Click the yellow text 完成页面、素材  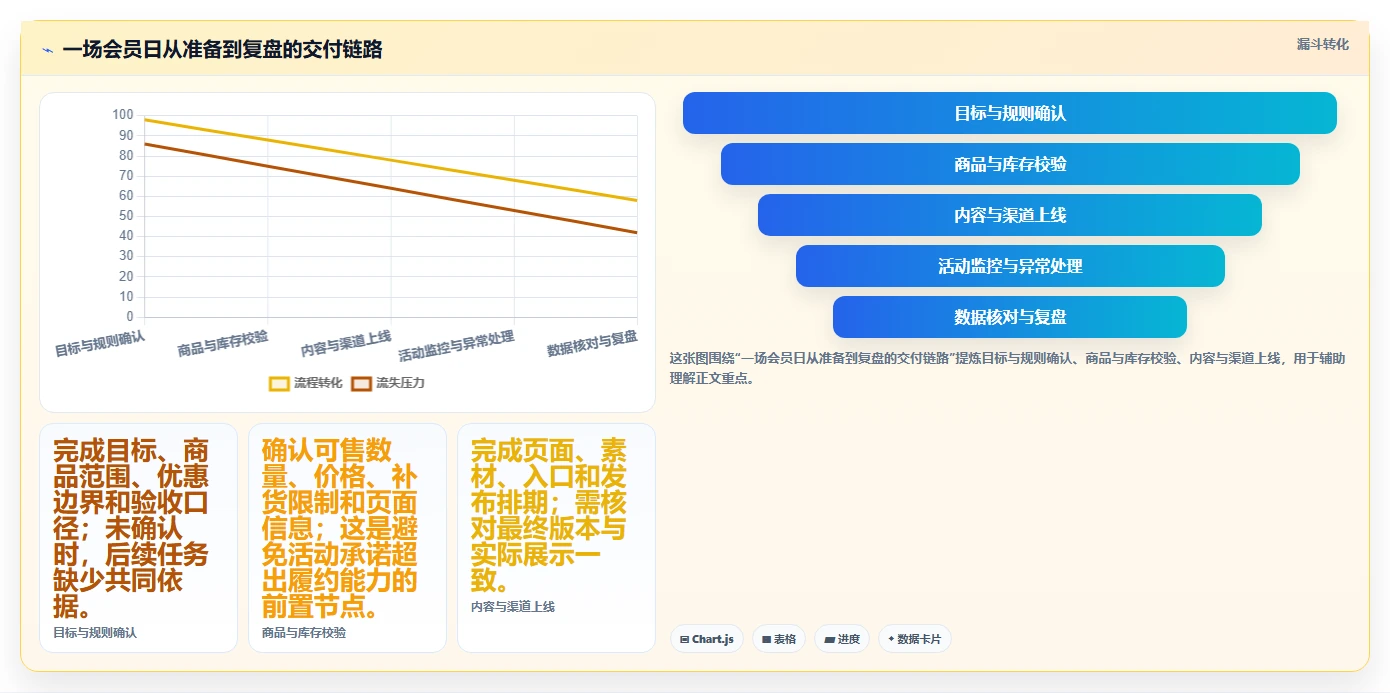549,515
